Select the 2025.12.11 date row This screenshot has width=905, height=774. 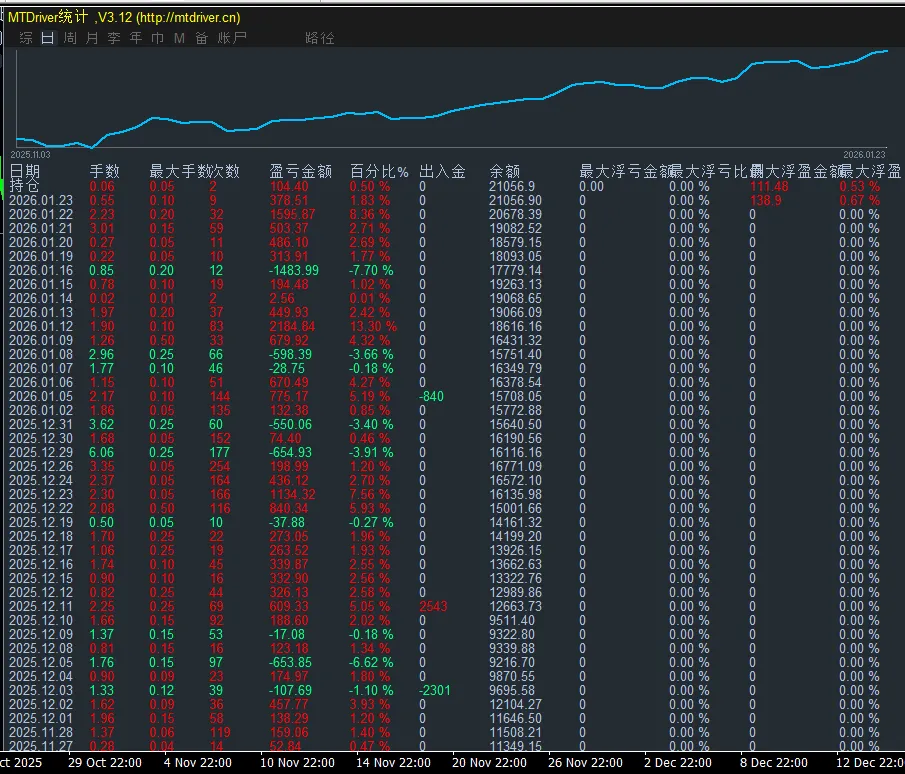(x=41, y=607)
